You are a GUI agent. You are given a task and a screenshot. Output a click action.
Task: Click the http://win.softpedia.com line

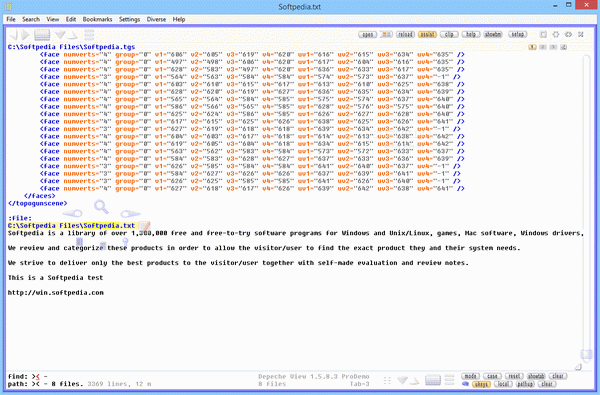[x=55, y=293]
